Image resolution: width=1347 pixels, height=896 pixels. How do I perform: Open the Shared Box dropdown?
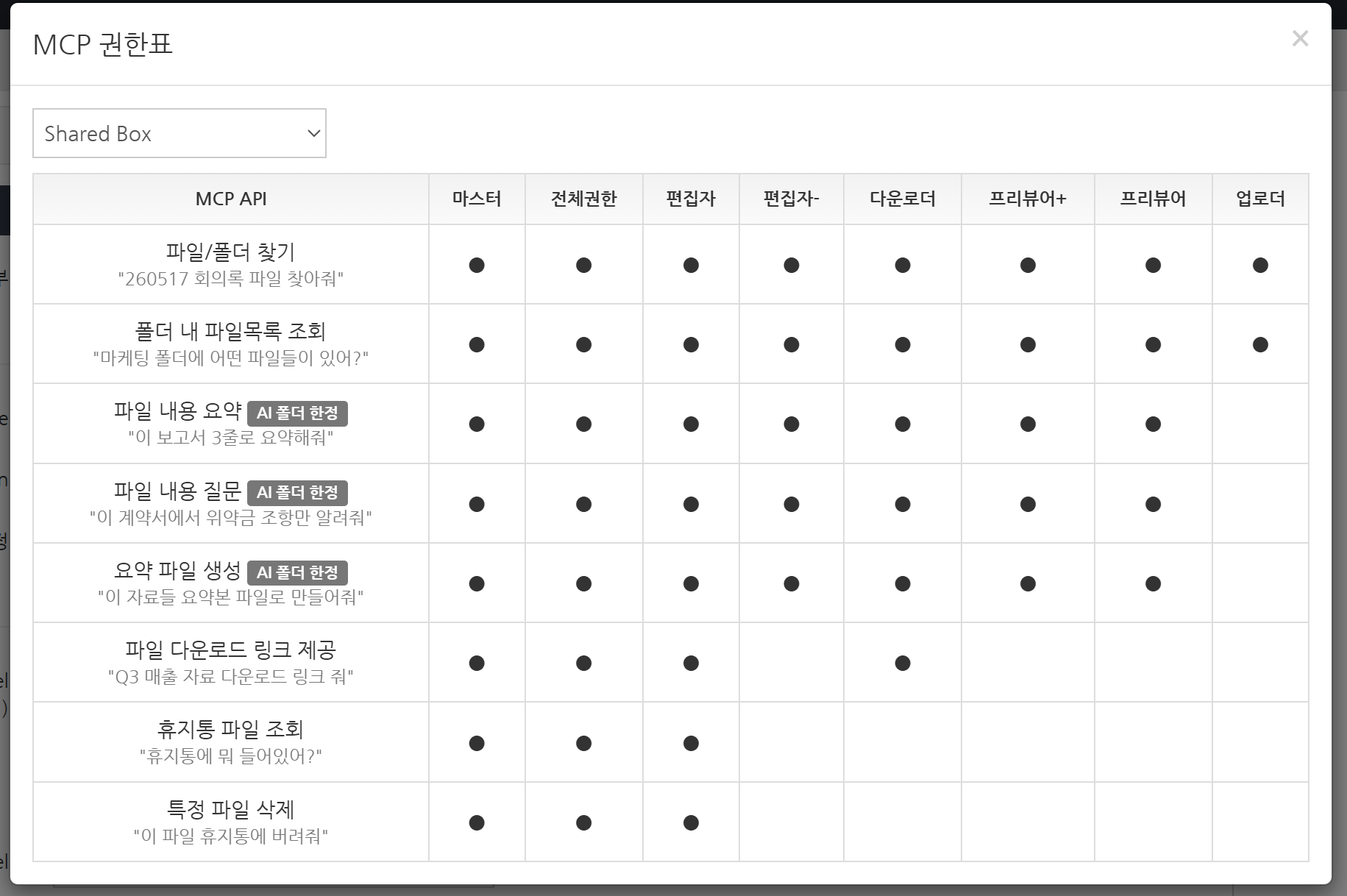(180, 133)
